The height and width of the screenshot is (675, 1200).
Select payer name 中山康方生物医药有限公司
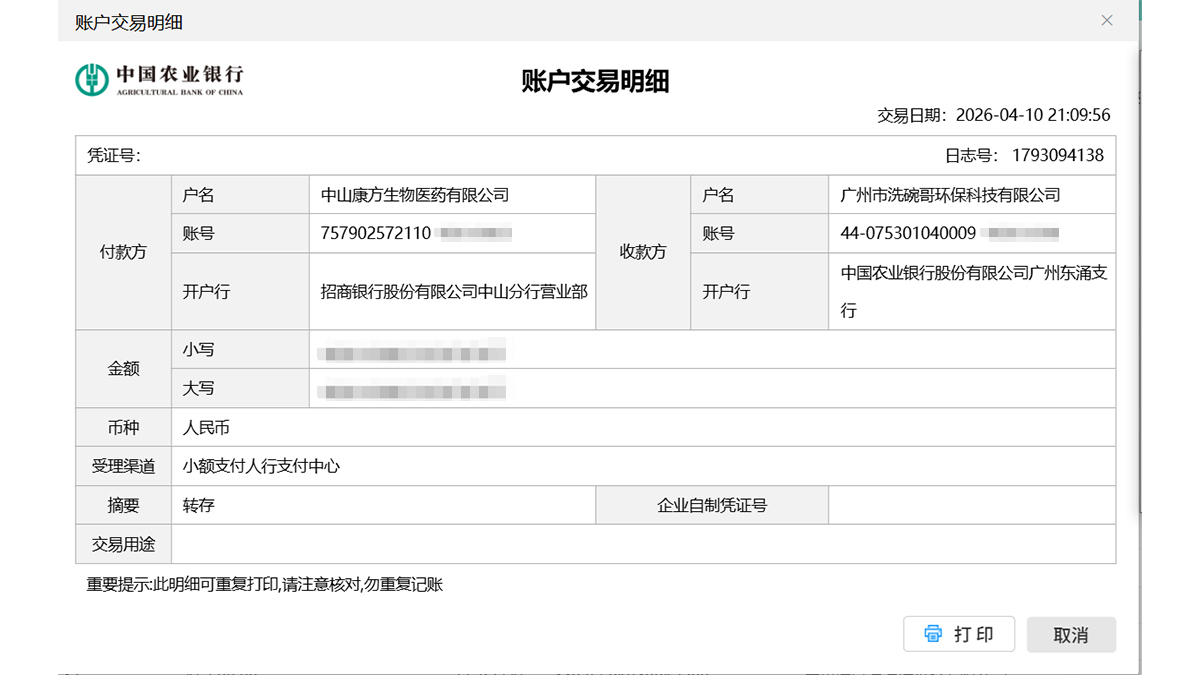[x=415, y=195]
